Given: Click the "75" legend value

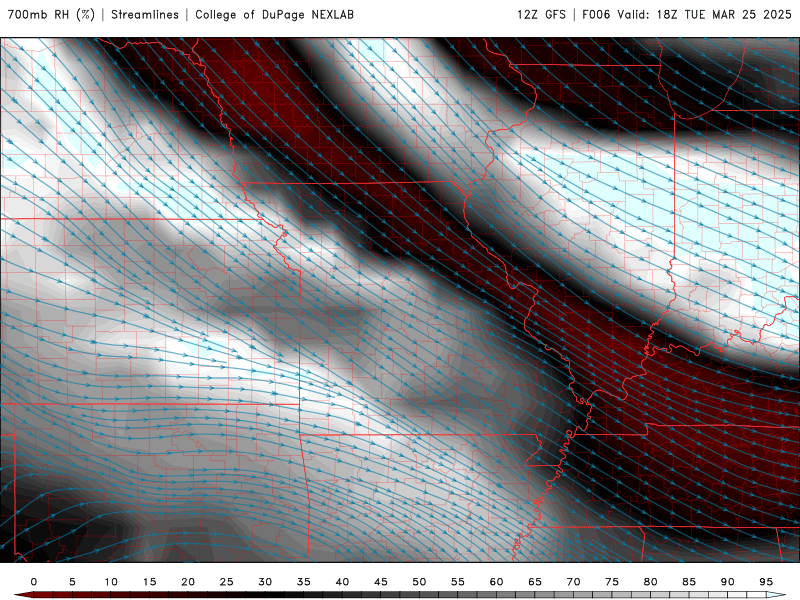Looking at the screenshot, I should click(x=612, y=582).
